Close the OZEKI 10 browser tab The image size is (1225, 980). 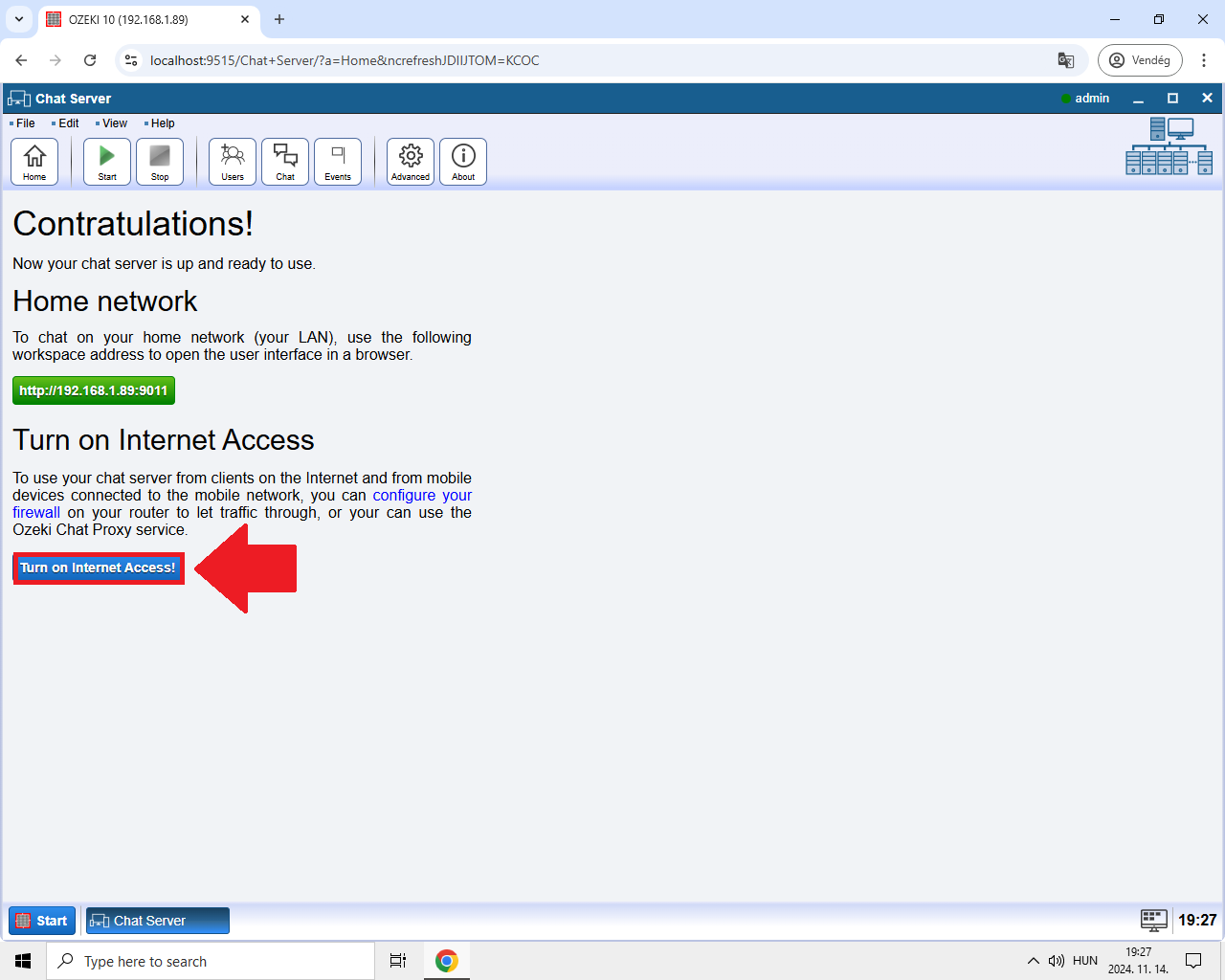245,19
